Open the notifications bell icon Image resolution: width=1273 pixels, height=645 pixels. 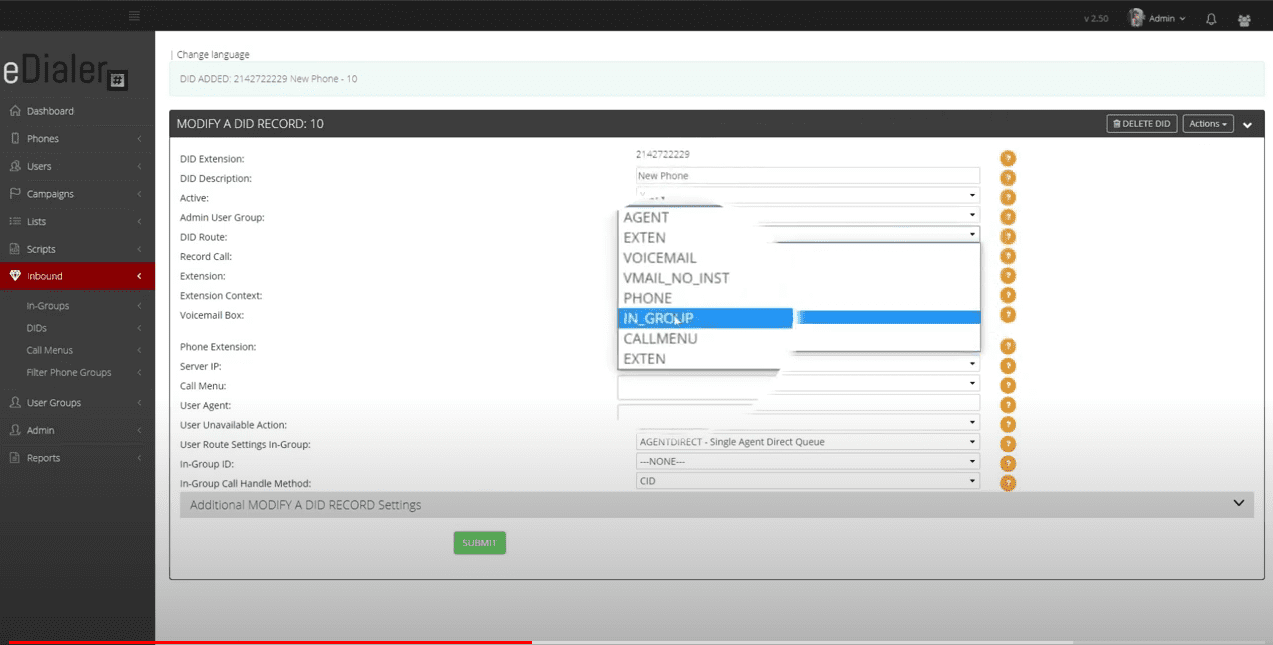coord(1211,19)
